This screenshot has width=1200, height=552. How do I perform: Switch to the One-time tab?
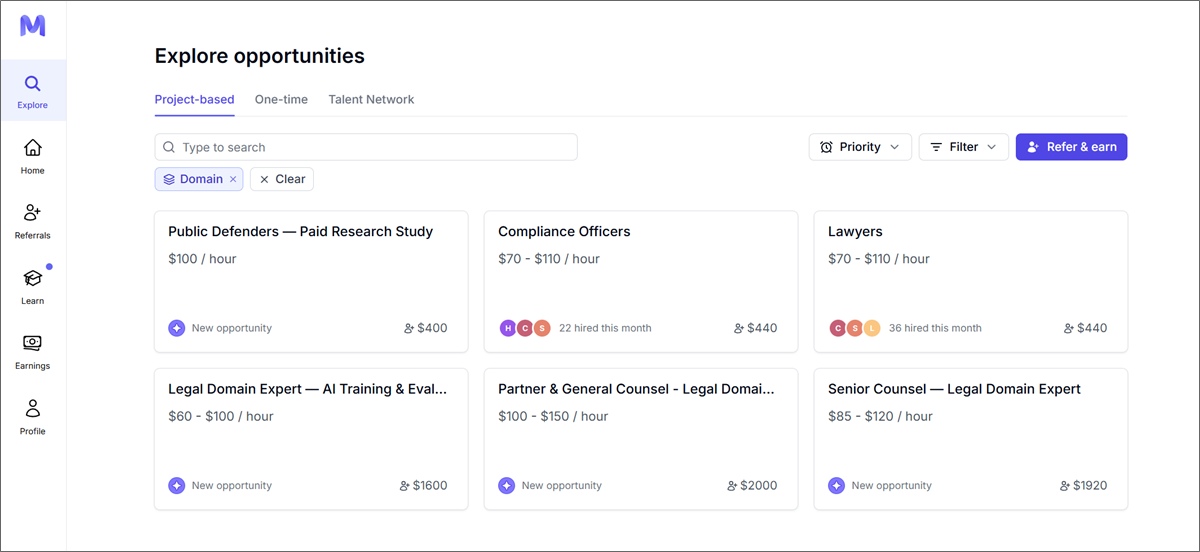[281, 100]
